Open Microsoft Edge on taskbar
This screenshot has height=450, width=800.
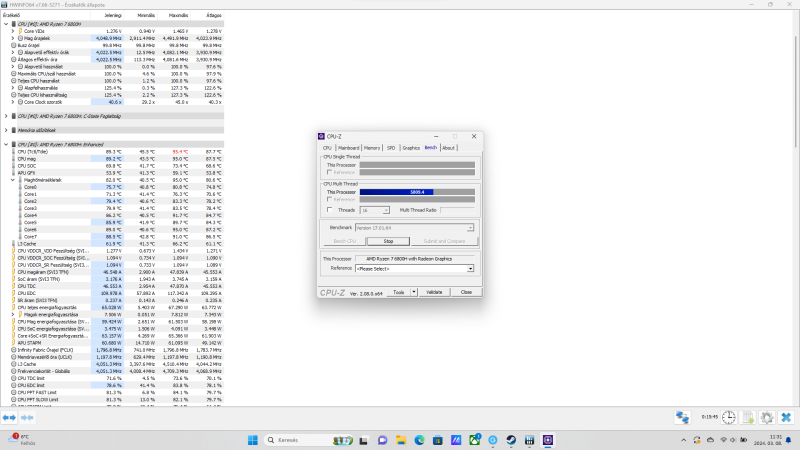click(x=419, y=440)
